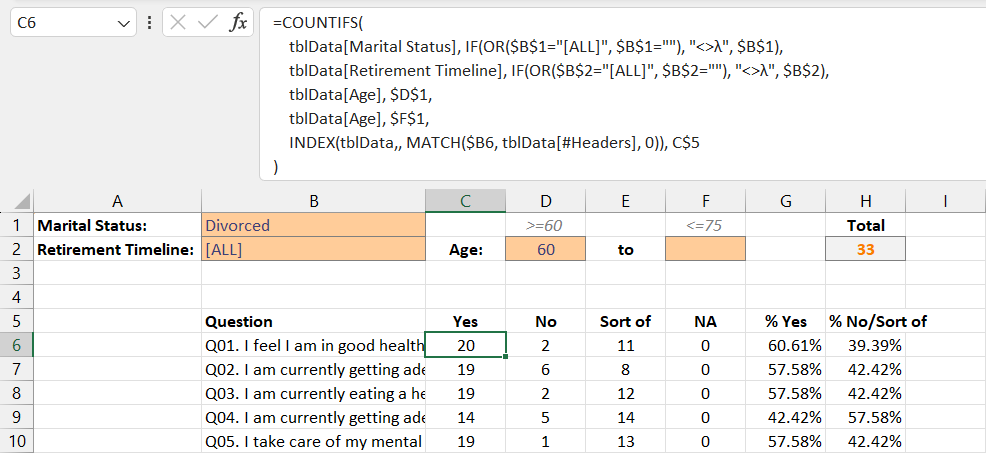Click the three-dot Name Box resize handle
The image size is (986, 453).
(x=149, y=23)
